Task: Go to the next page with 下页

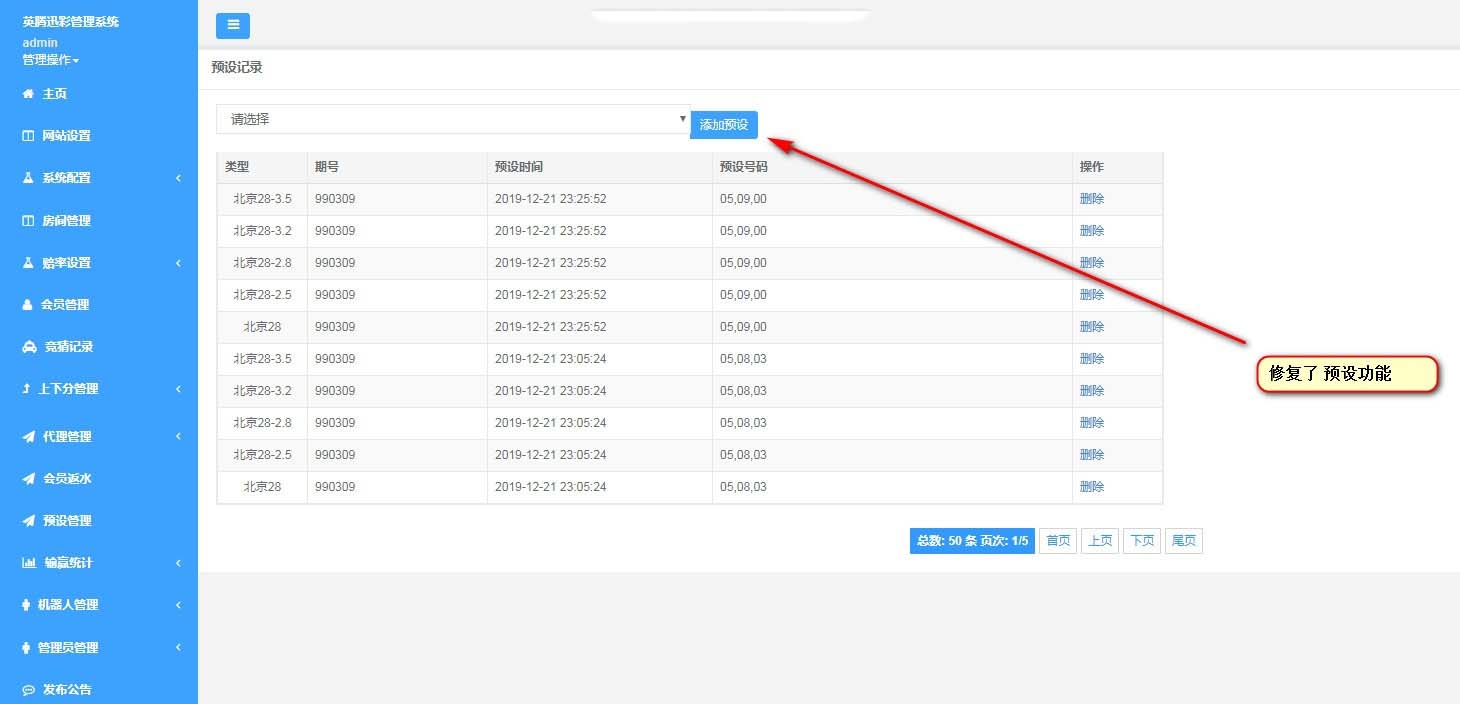Action: click(x=1141, y=541)
